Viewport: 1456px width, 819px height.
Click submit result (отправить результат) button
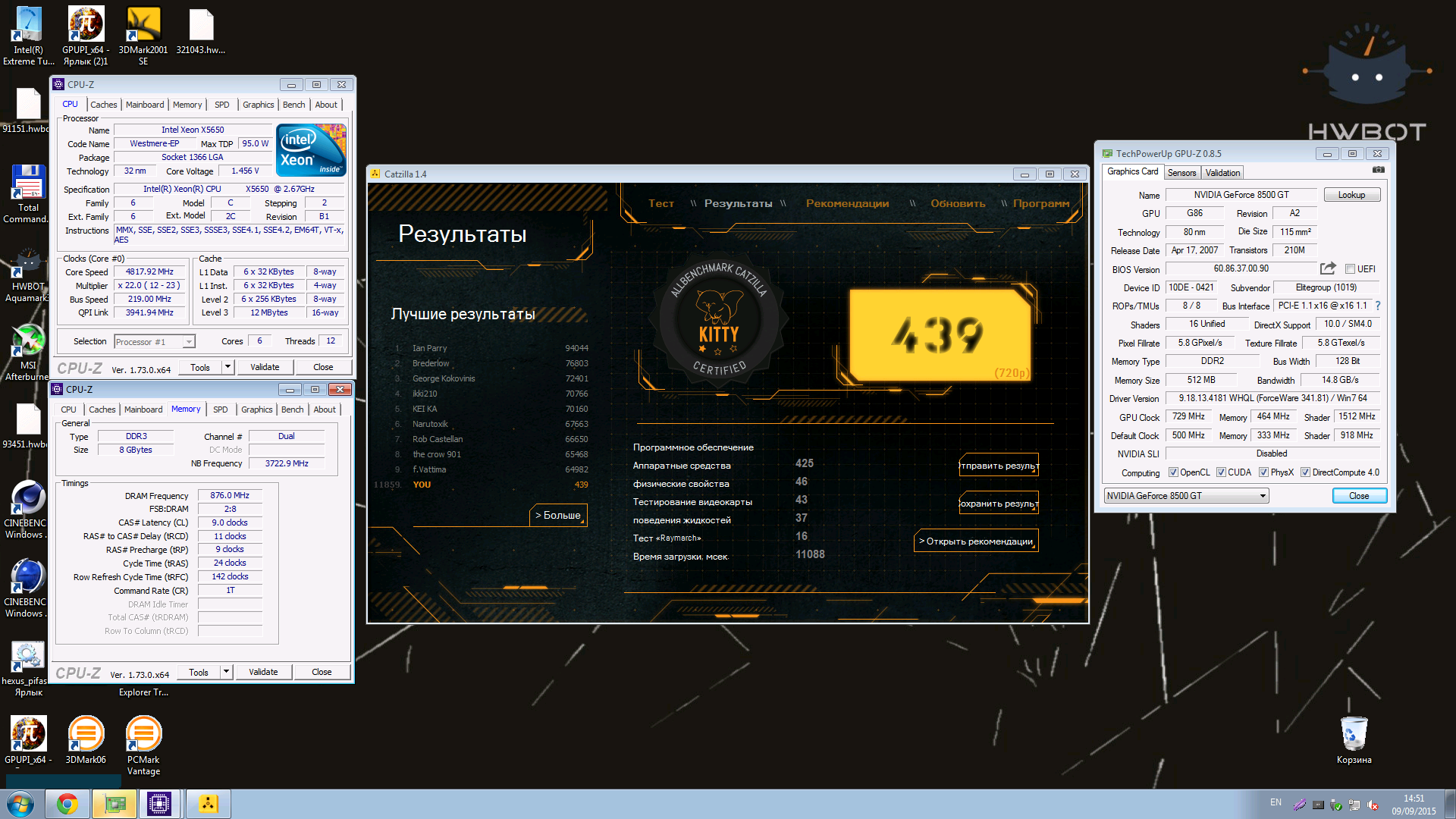pos(999,466)
